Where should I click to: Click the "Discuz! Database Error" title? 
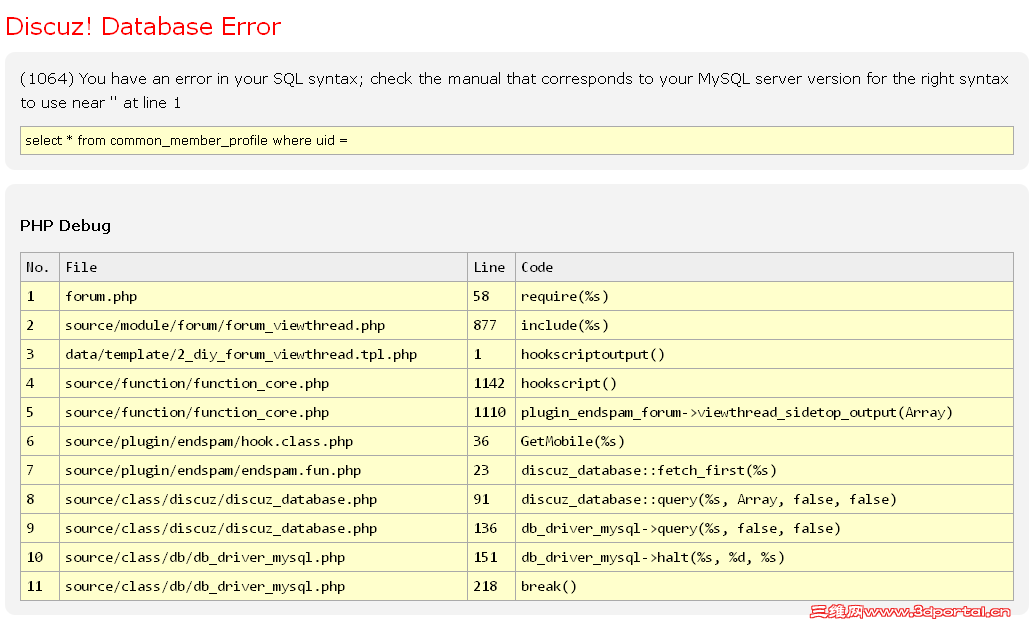143,27
